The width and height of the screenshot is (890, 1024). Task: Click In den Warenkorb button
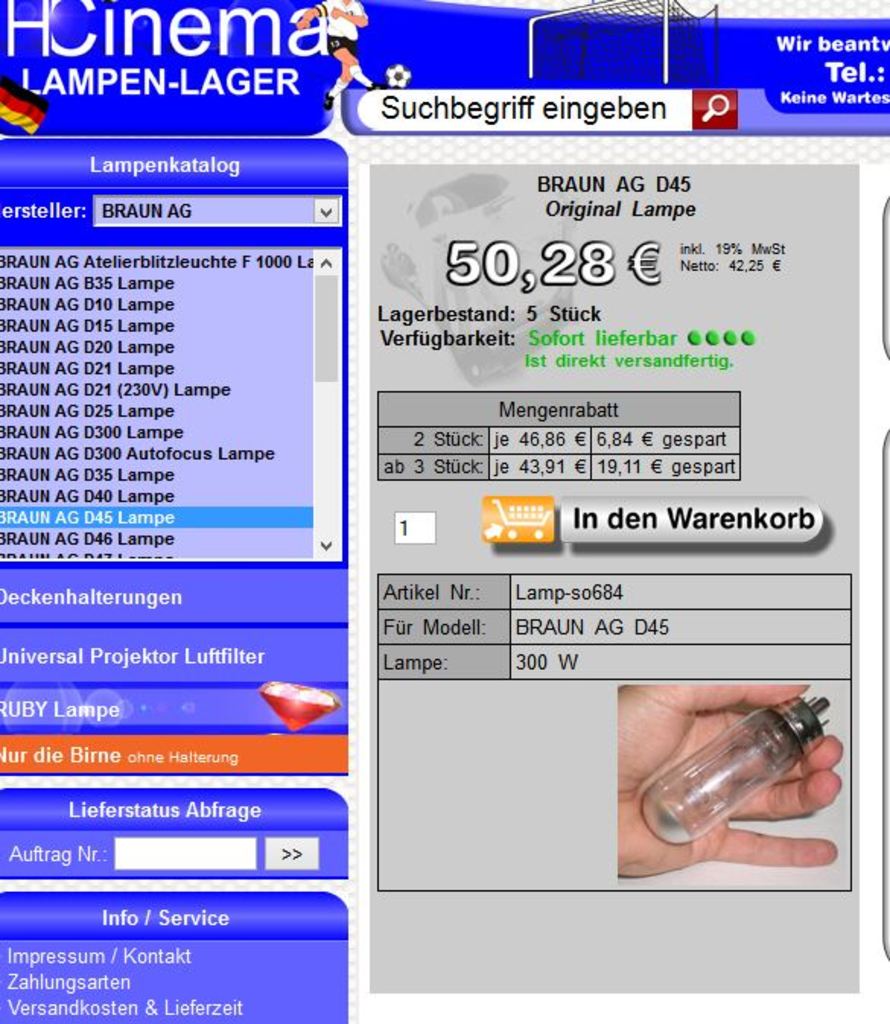click(693, 520)
